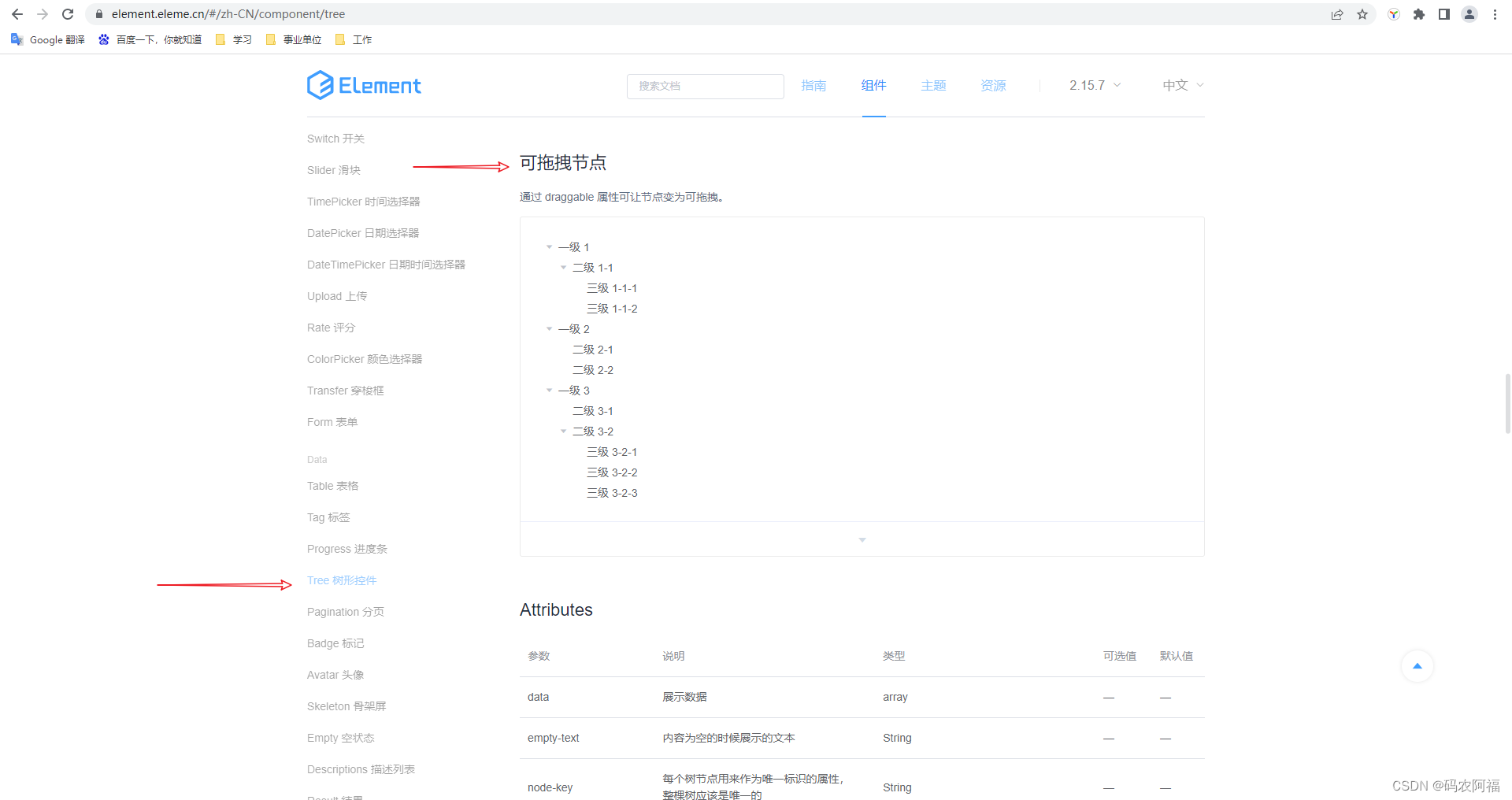Select tree node 二级 2-1

[x=593, y=350]
